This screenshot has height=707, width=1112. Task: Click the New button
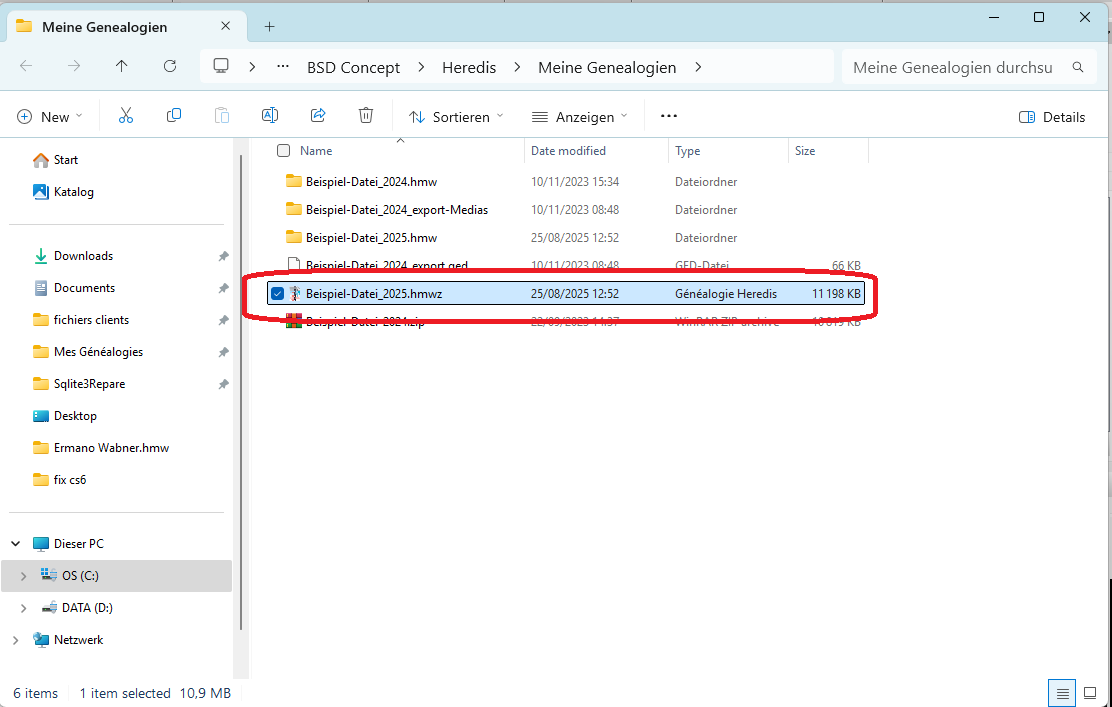[50, 117]
